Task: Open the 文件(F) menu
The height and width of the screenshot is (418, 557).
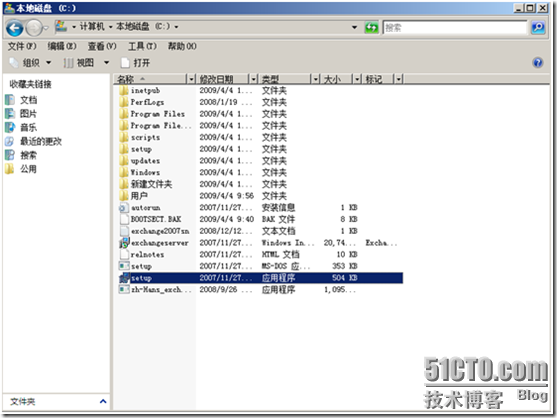Action: coord(22,46)
